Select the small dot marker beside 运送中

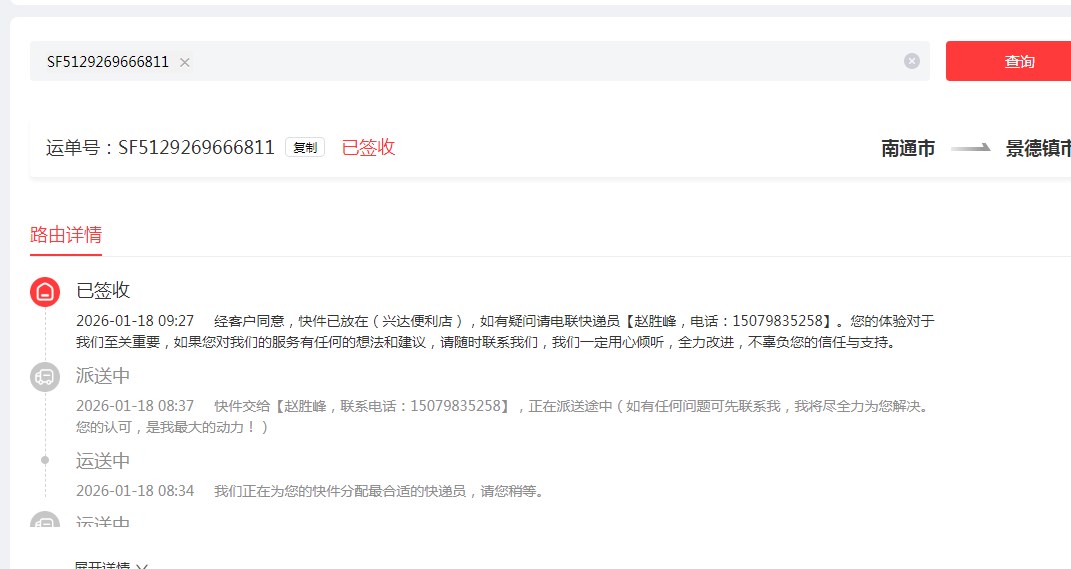(x=45, y=460)
